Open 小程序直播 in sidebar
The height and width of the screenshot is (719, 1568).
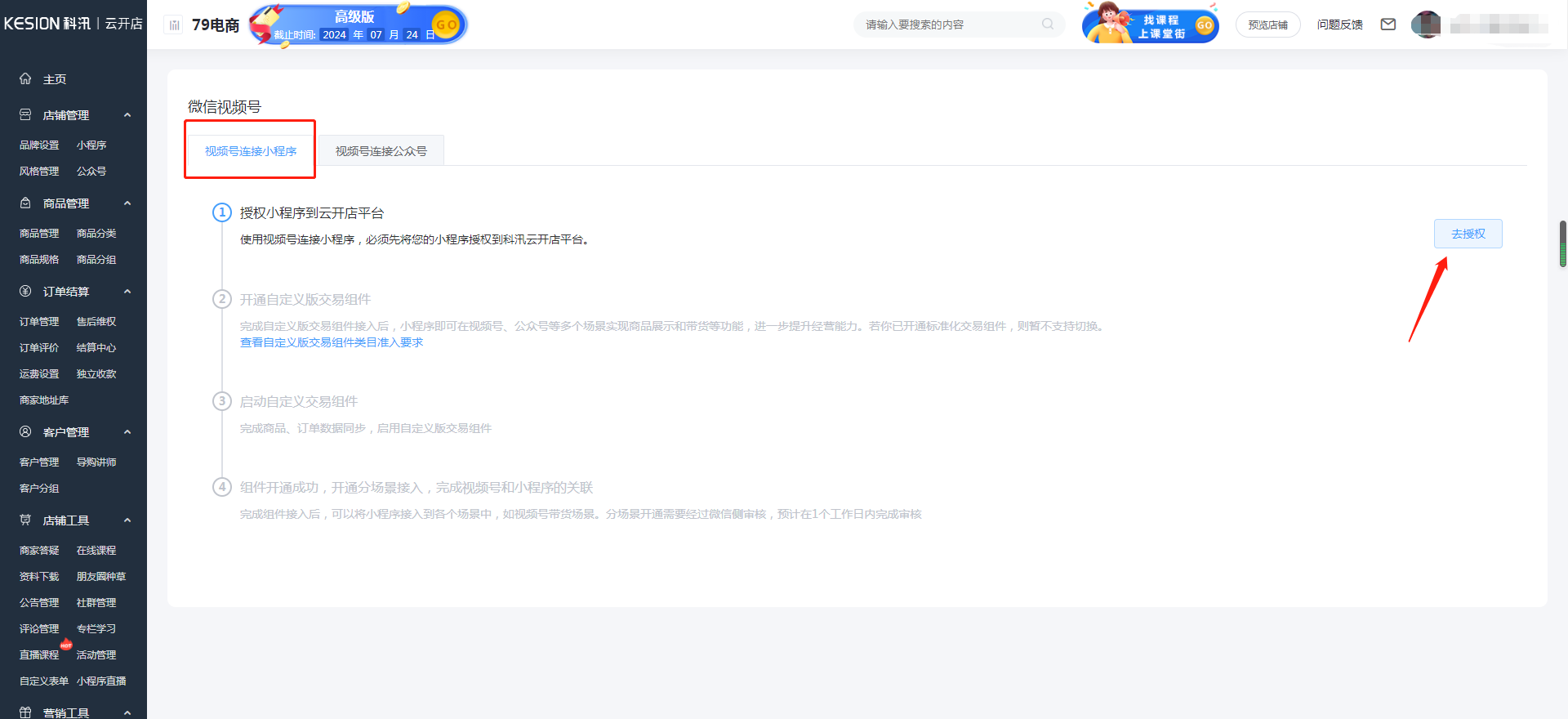pyautogui.click(x=101, y=681)
